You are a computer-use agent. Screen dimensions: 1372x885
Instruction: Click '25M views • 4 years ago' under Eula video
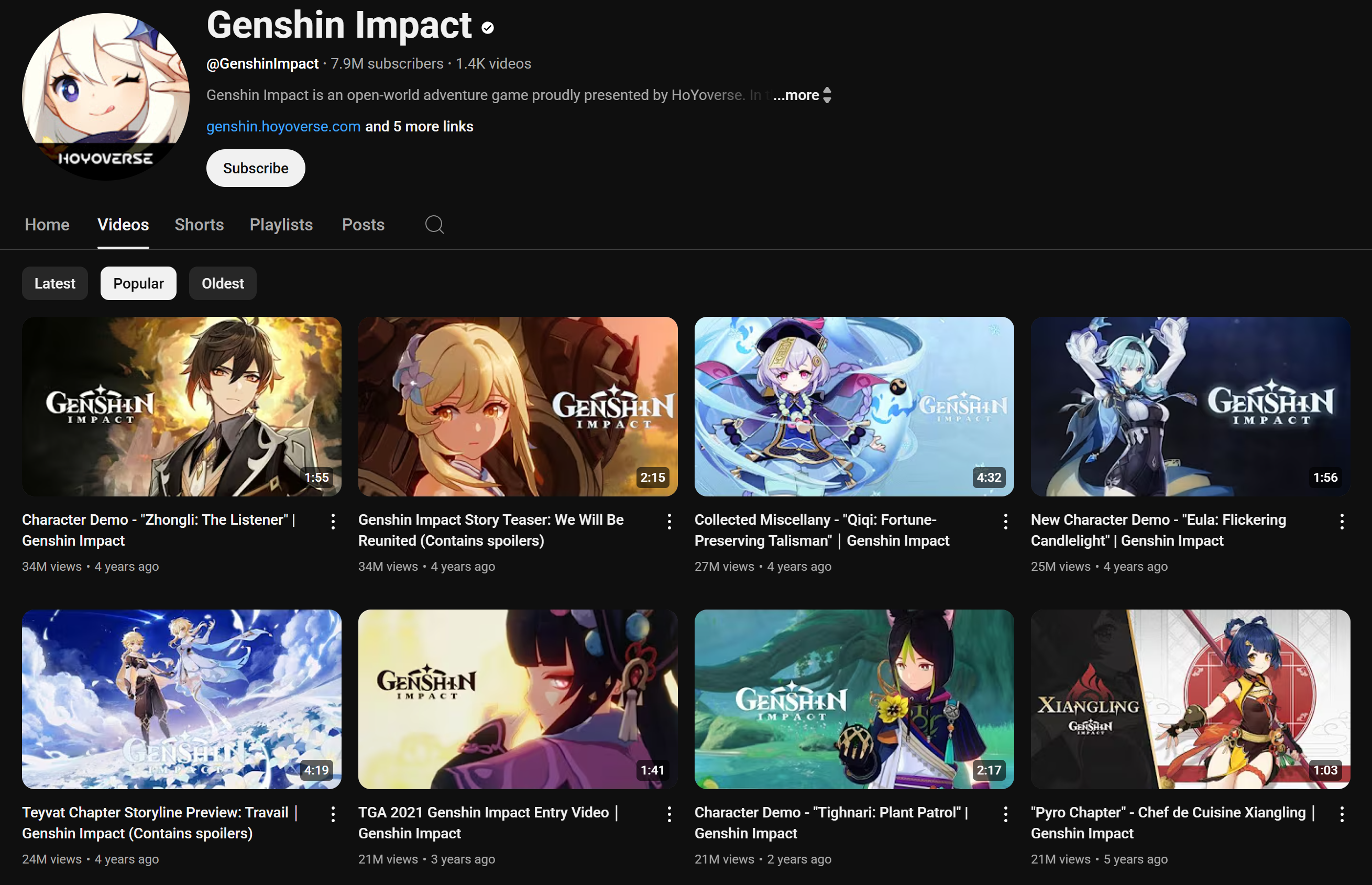coord(1099,567)
